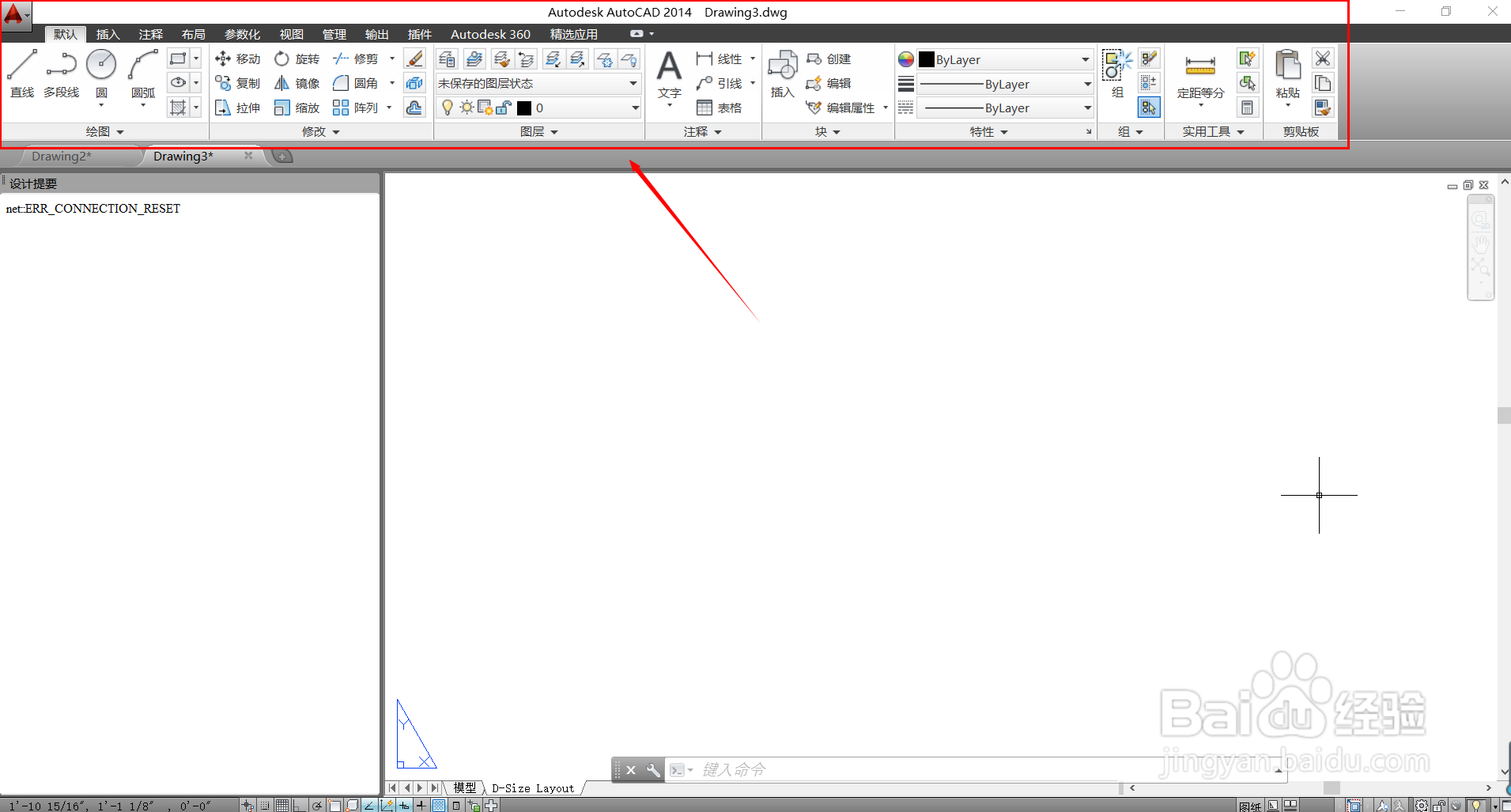Expand the Modify (修改) panel
The image size is (1511, 812).
coord(320,132)
